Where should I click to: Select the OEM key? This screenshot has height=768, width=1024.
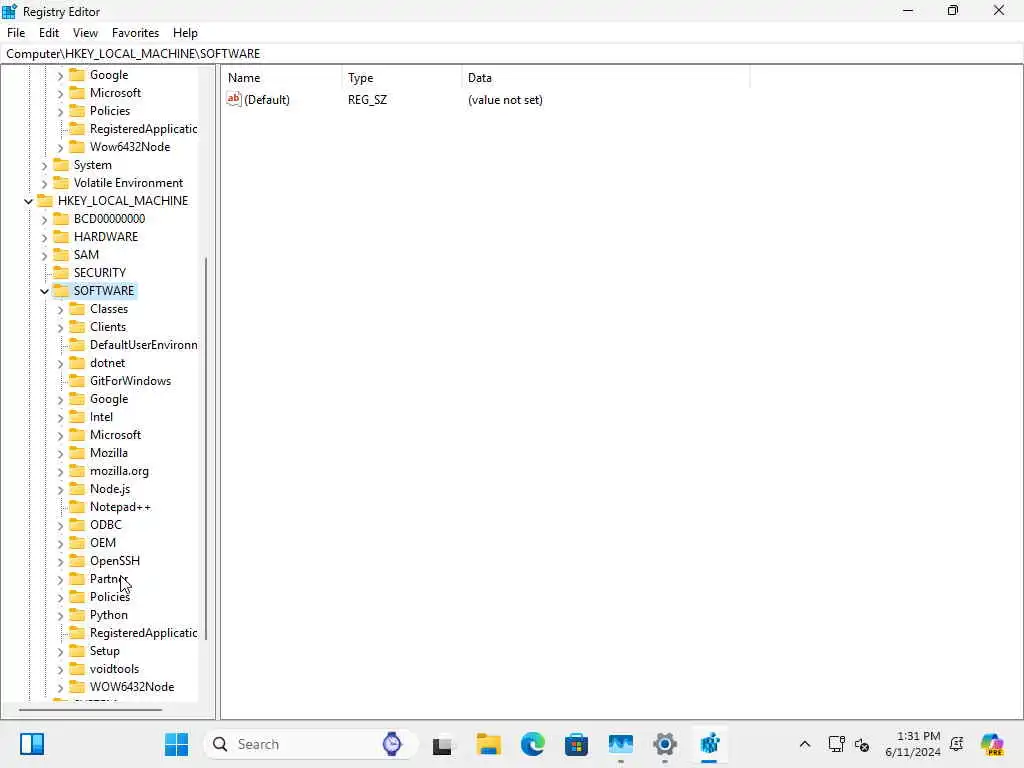pyautogui.click(x=103, y=543)
